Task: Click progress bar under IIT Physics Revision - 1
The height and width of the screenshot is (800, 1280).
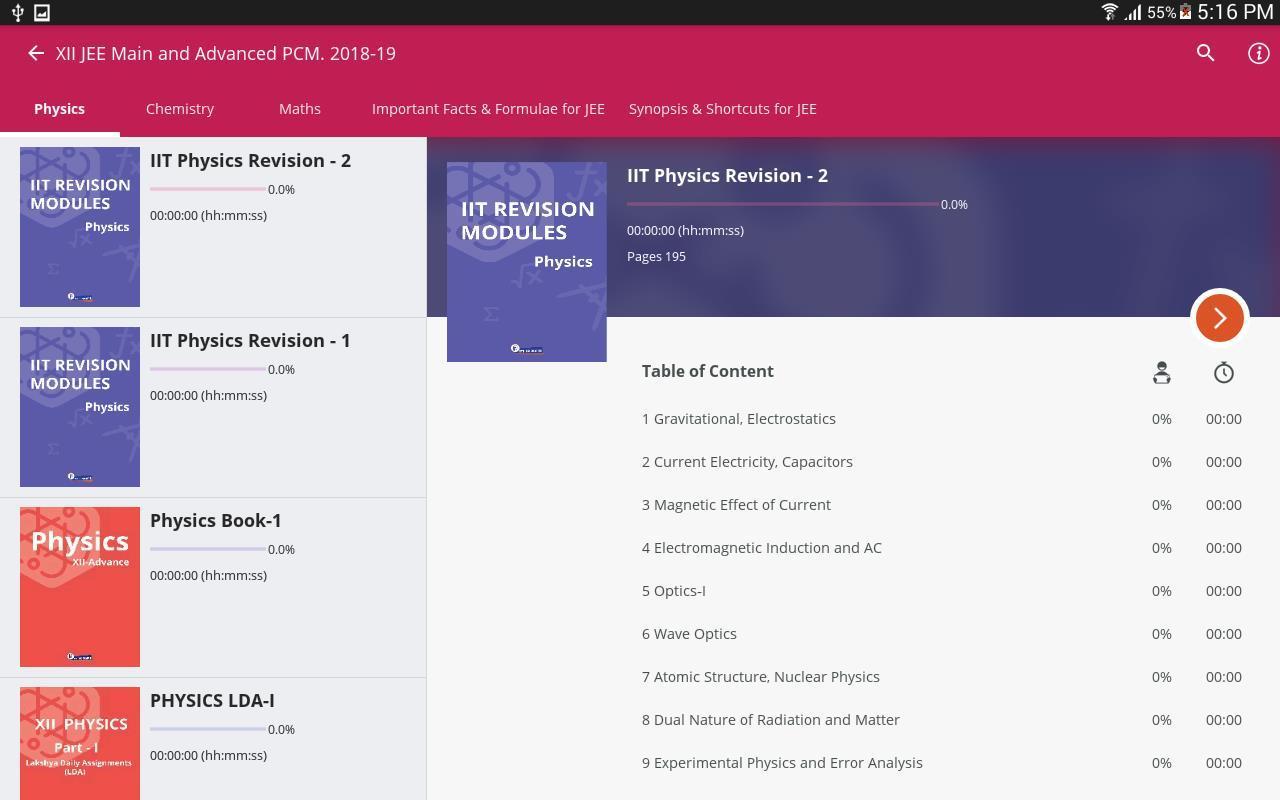Action: [x=208, y=369]
